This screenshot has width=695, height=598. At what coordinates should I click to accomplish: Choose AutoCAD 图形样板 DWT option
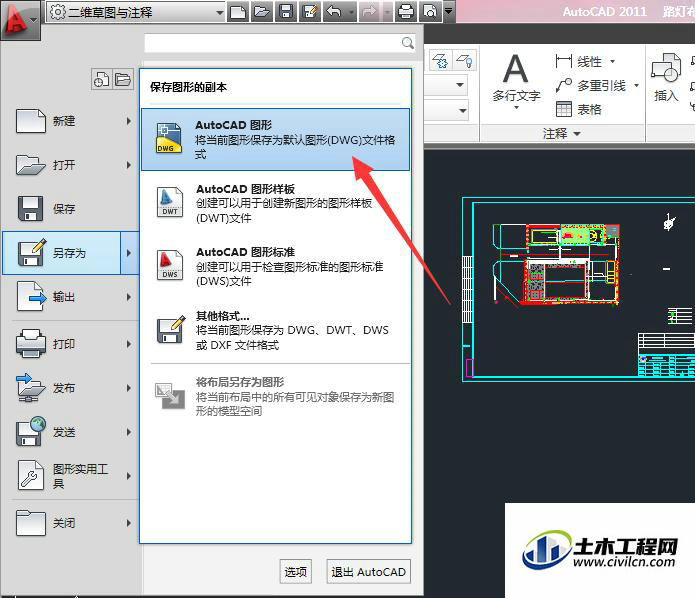pyautogui.click(x=275, y=203)
